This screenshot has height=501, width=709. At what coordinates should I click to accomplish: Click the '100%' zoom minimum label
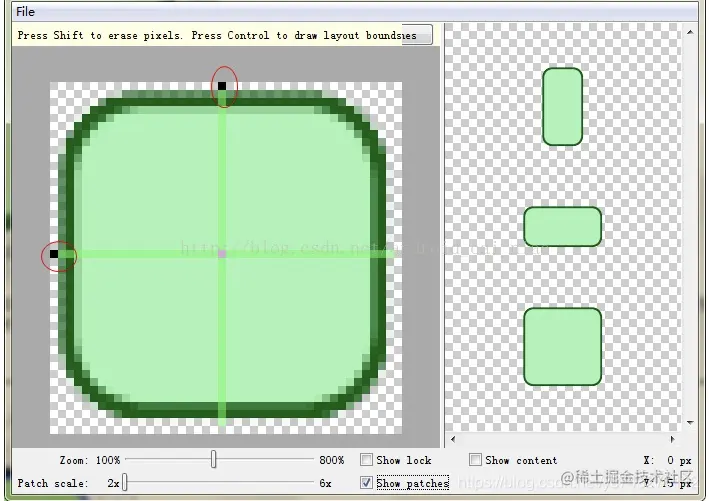(x=108, y=460)
